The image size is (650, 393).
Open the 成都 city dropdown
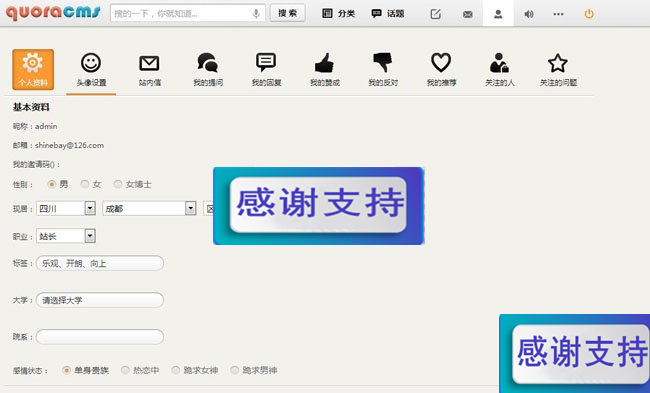coord(149,208)
